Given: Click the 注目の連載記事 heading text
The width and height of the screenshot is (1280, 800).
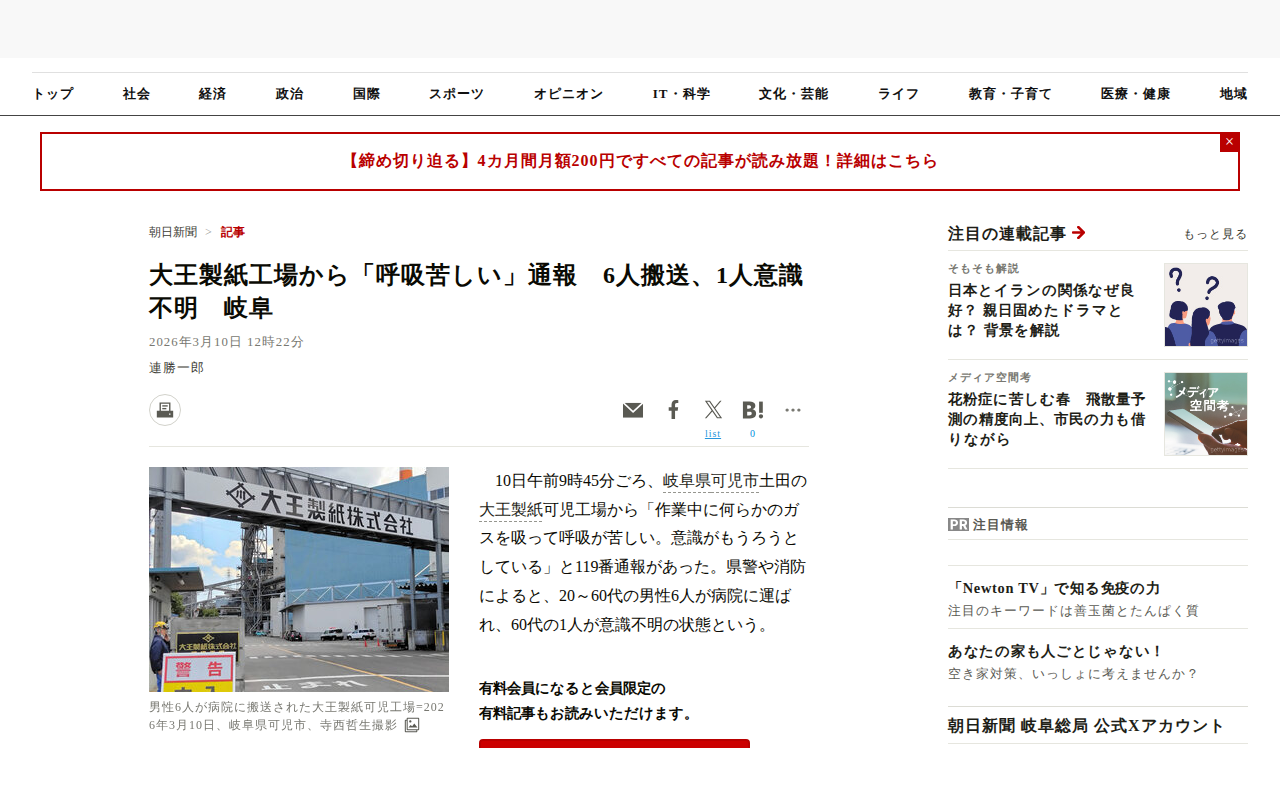Looking at the screenshot, I should 1007,234.
